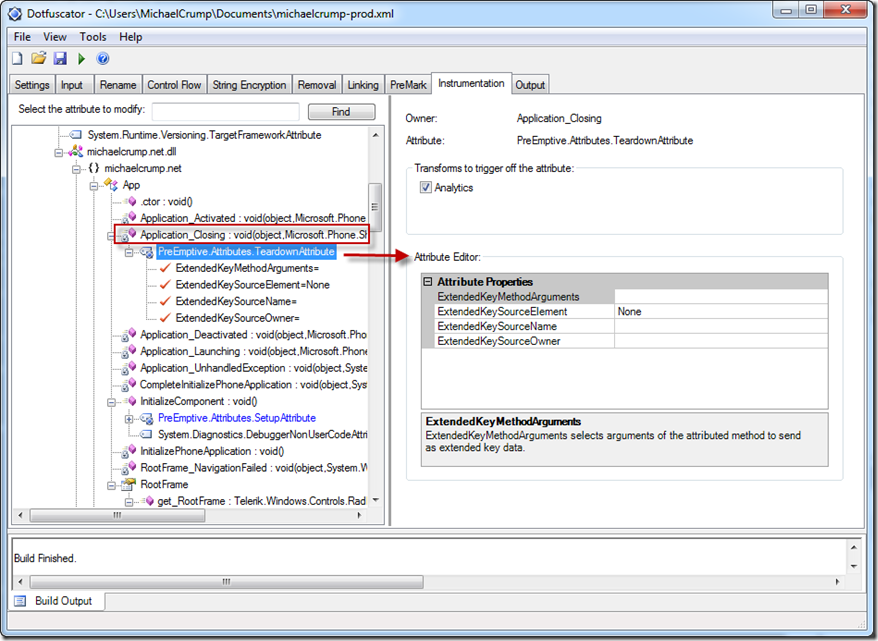Click the attribute search input field
The height and width of the screenshot is (641, 878).
pos(226,111)
